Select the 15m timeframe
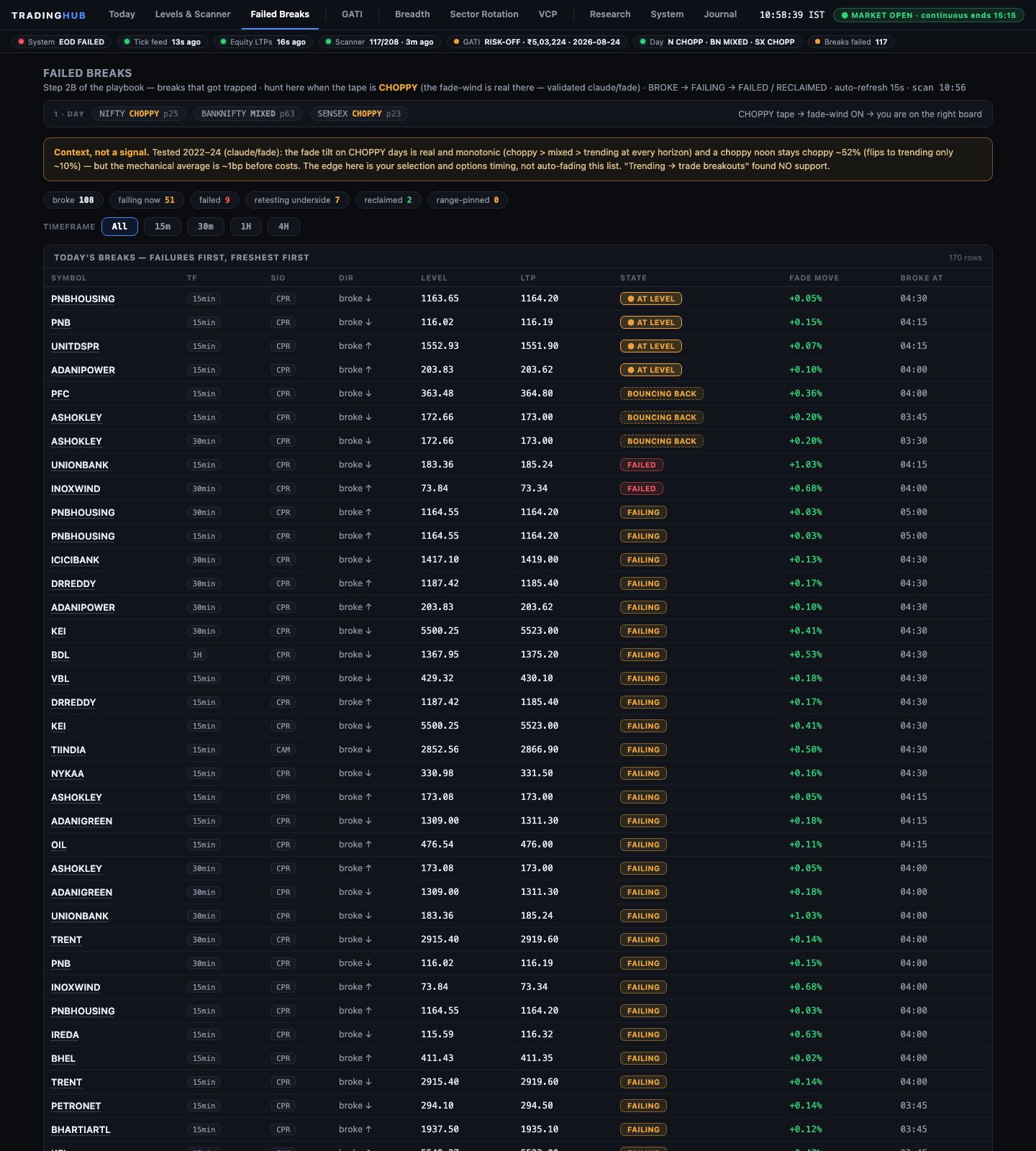The width and height of the screenshot is (1036, 1151). [x=163, y=227]
